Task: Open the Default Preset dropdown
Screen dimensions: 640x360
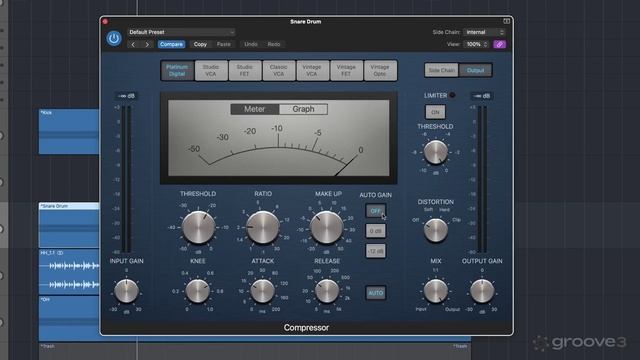Action: (x=182, y=32)
